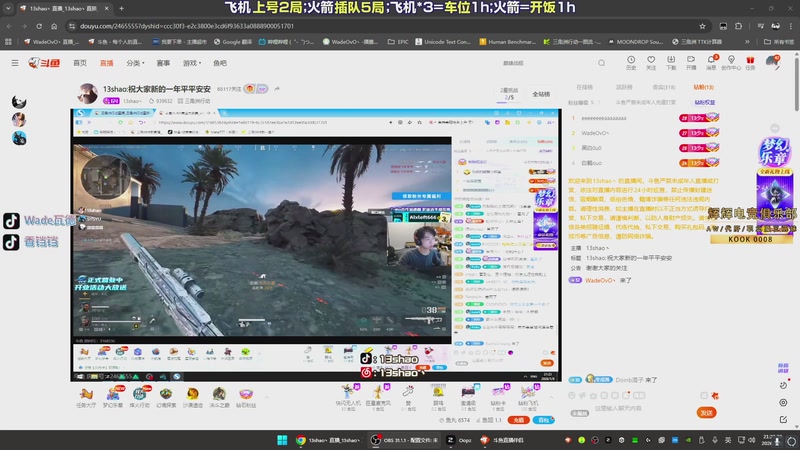Image resolution: width=800 pixels, height=450 pixels.
Task: Expand the 分类 category dropdown
Action: [x=135, y=63]
